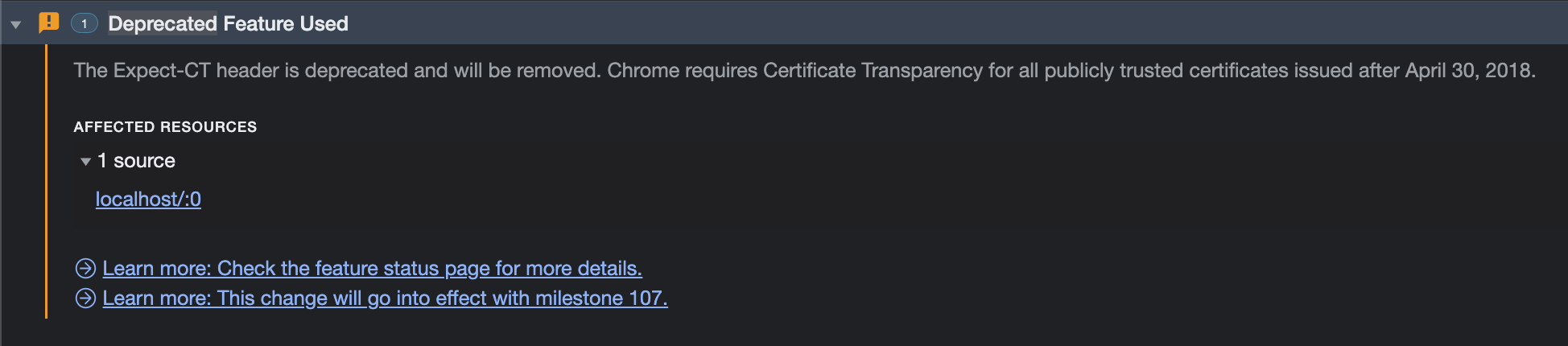The image size is (1568, 346).
Task: Click the April 30, 2018 date text
Action: pos(1469,71)
